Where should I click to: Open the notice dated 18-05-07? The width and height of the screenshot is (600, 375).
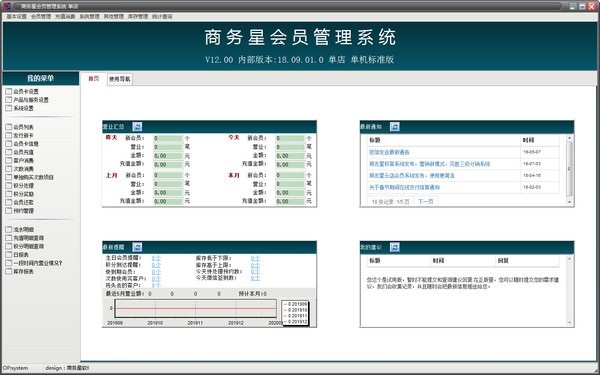(x=390, y=152)
